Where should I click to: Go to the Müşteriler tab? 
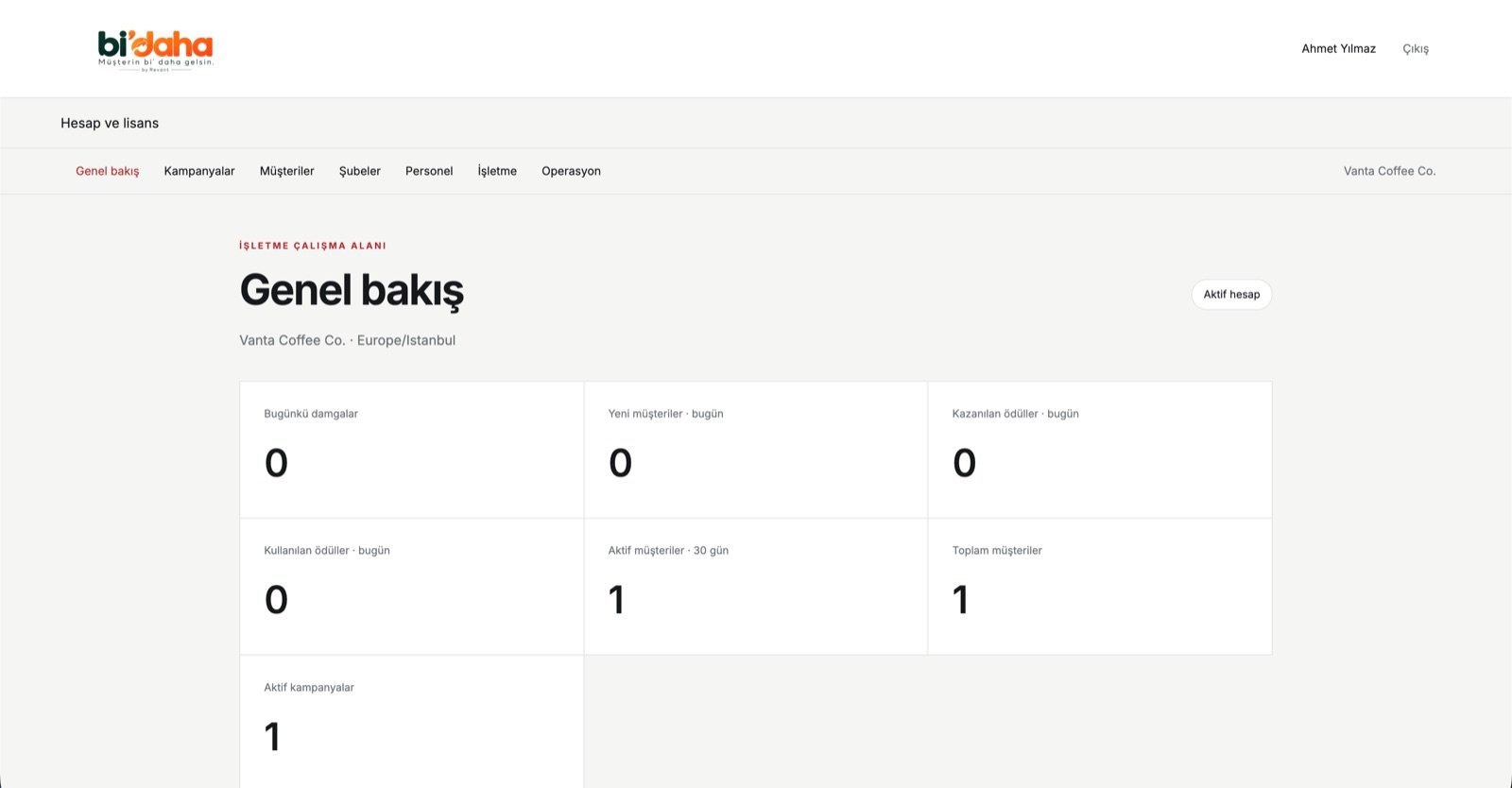coord(287,171)
